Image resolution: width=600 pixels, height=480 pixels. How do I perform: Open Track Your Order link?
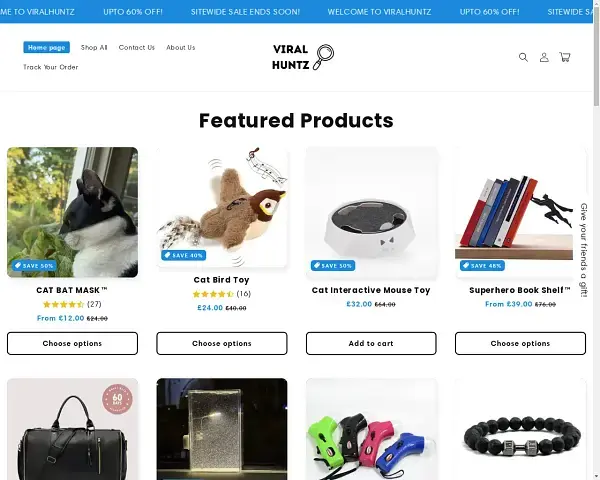pyautogui.click(x=51, y=67)
